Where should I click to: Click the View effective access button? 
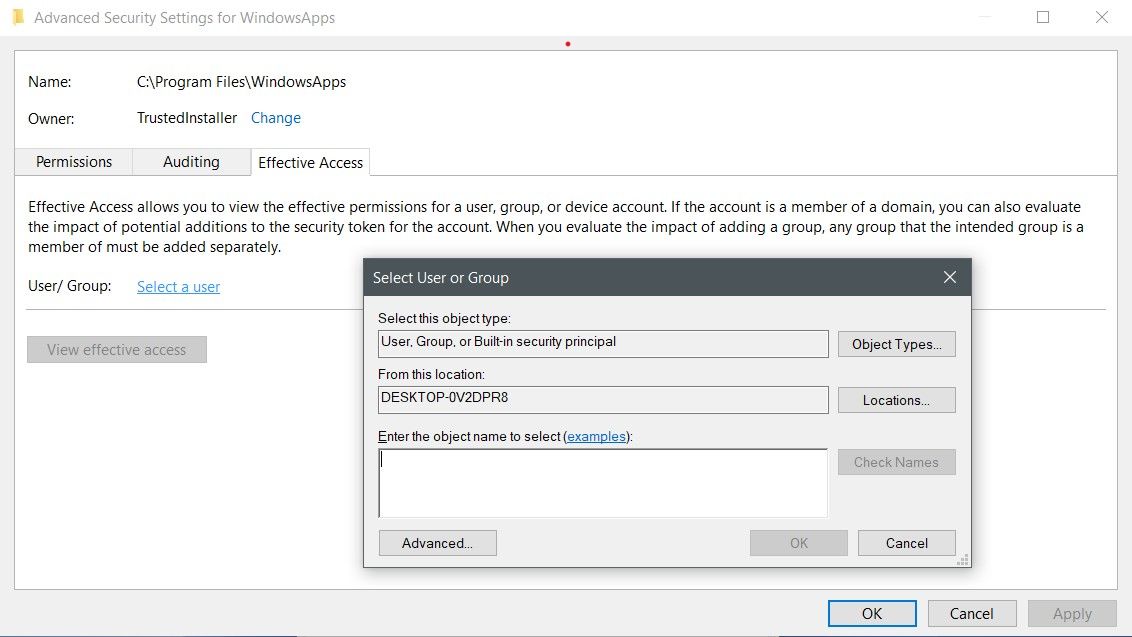[x=116, y=349]
